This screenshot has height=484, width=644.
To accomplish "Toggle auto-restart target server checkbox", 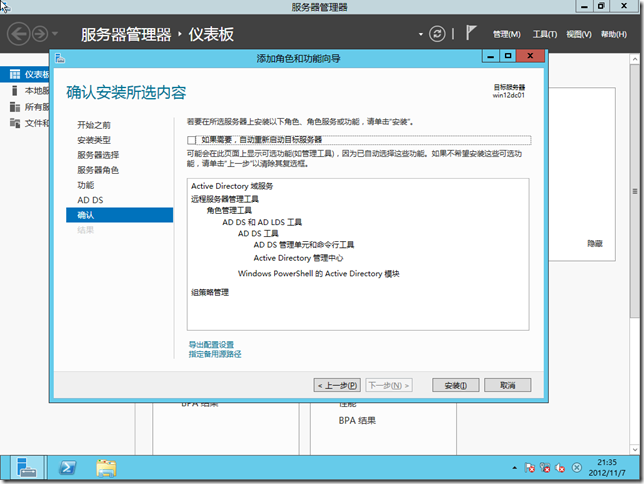I will click(x=191, y=140).
